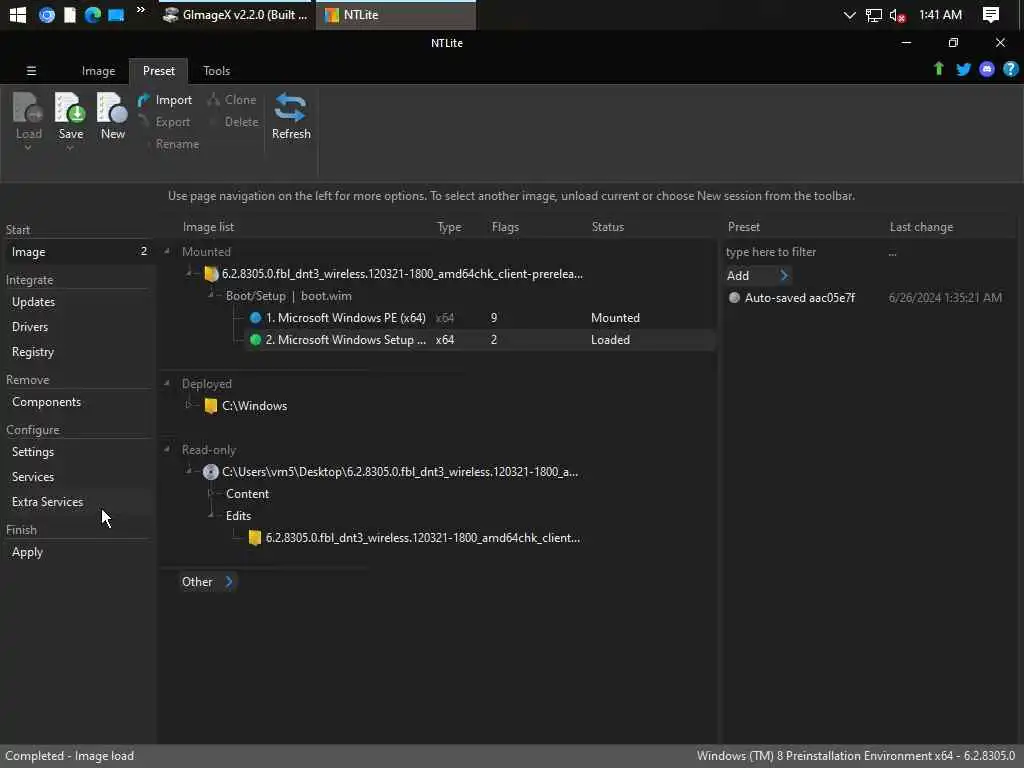
Task: Create a New preset
Action: point(112,116)
